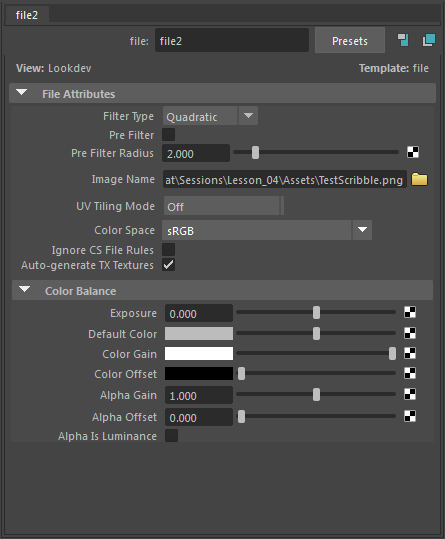Screen dimensions: 445x539
Task: Click the input connection icon beside Presets
Action: [x=403, y=40]
